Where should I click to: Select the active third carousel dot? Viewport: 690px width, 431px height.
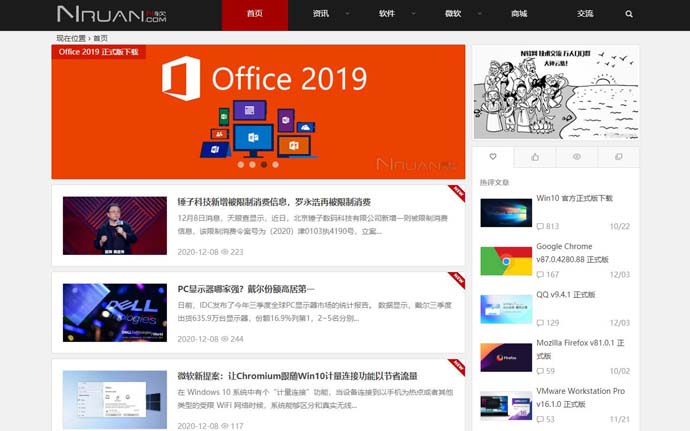click(x=264, y=165)
